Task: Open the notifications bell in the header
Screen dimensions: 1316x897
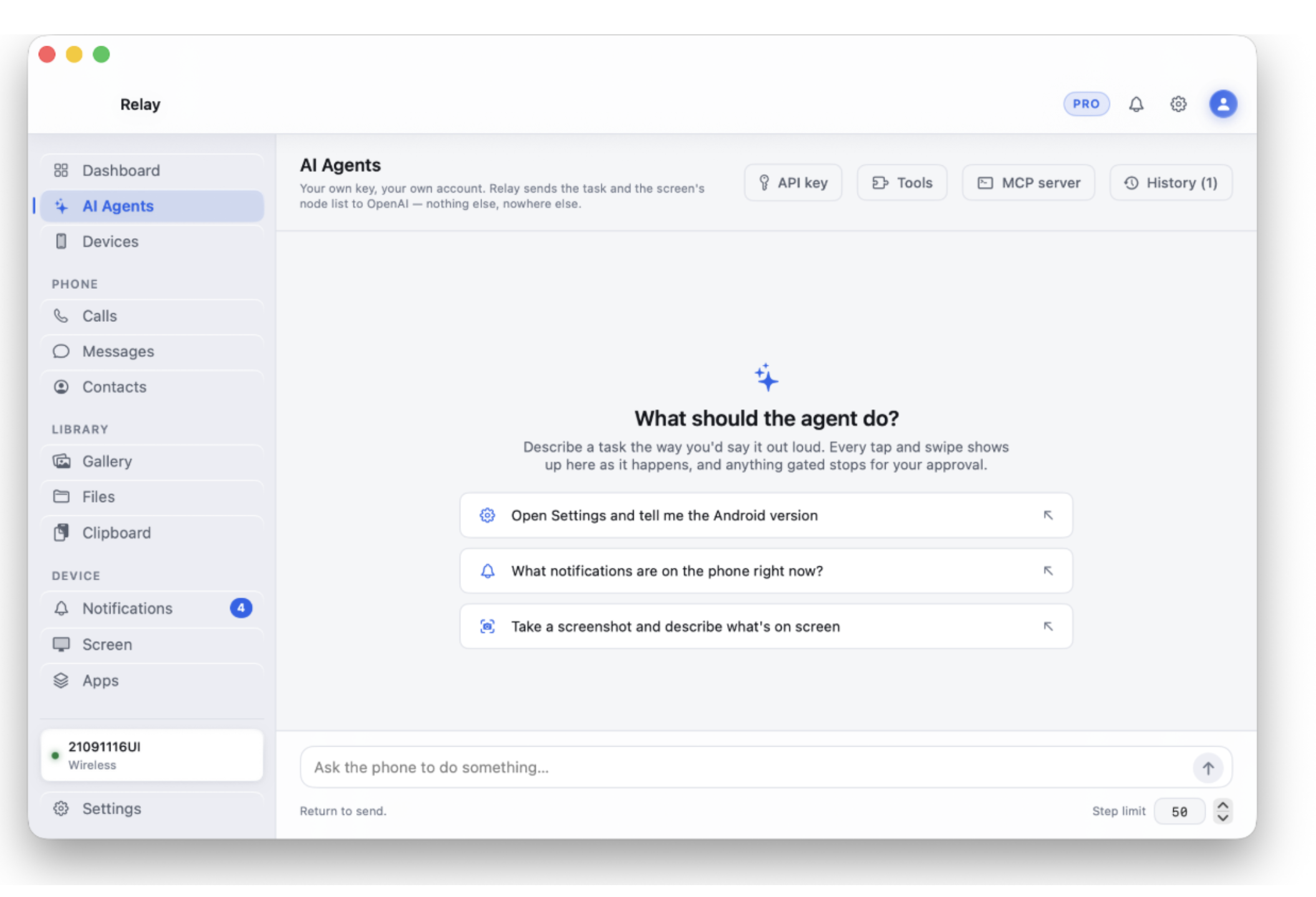Action: [x=1136, y=104]
